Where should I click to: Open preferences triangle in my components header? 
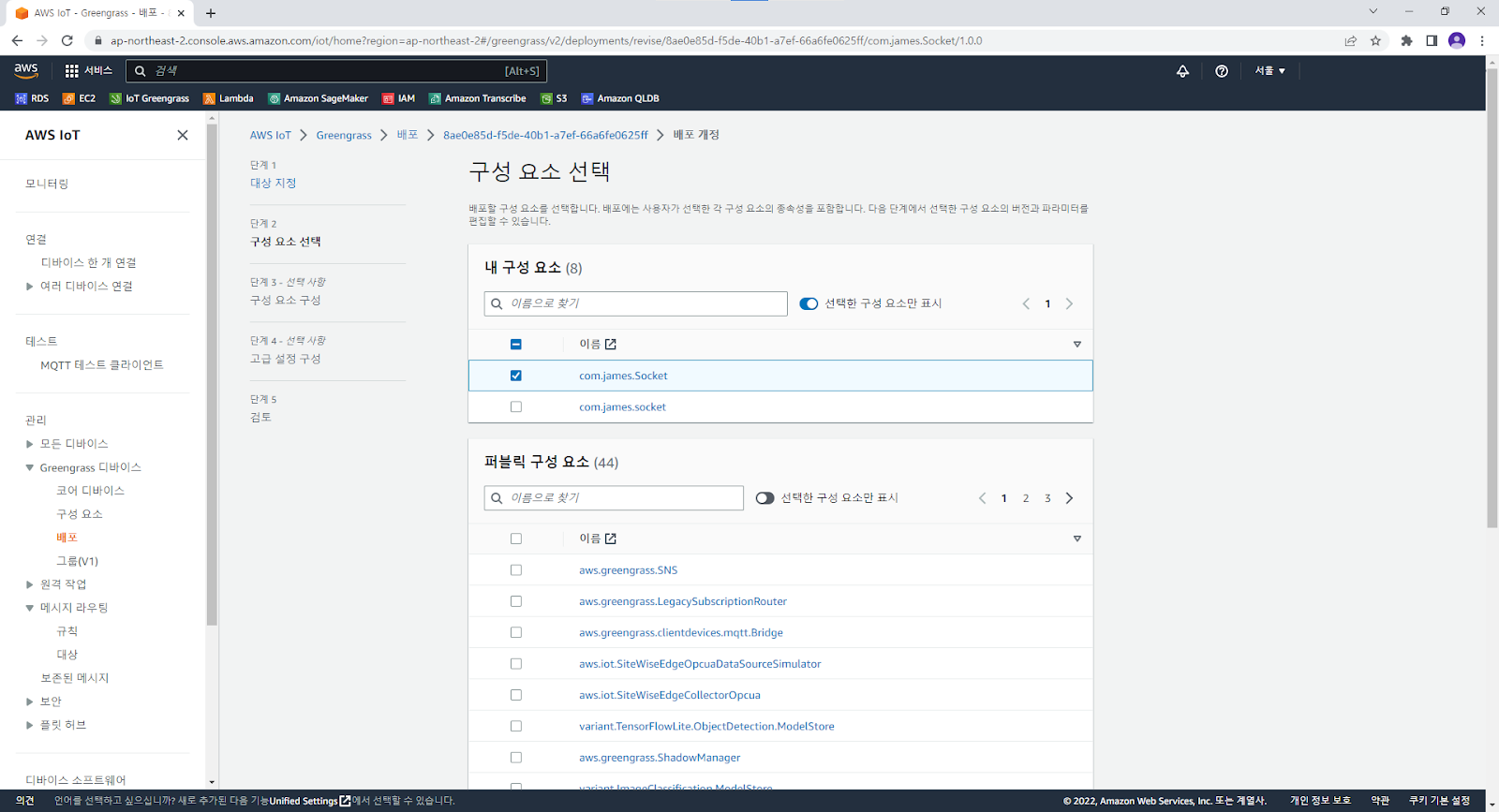tap(1077, 345)
